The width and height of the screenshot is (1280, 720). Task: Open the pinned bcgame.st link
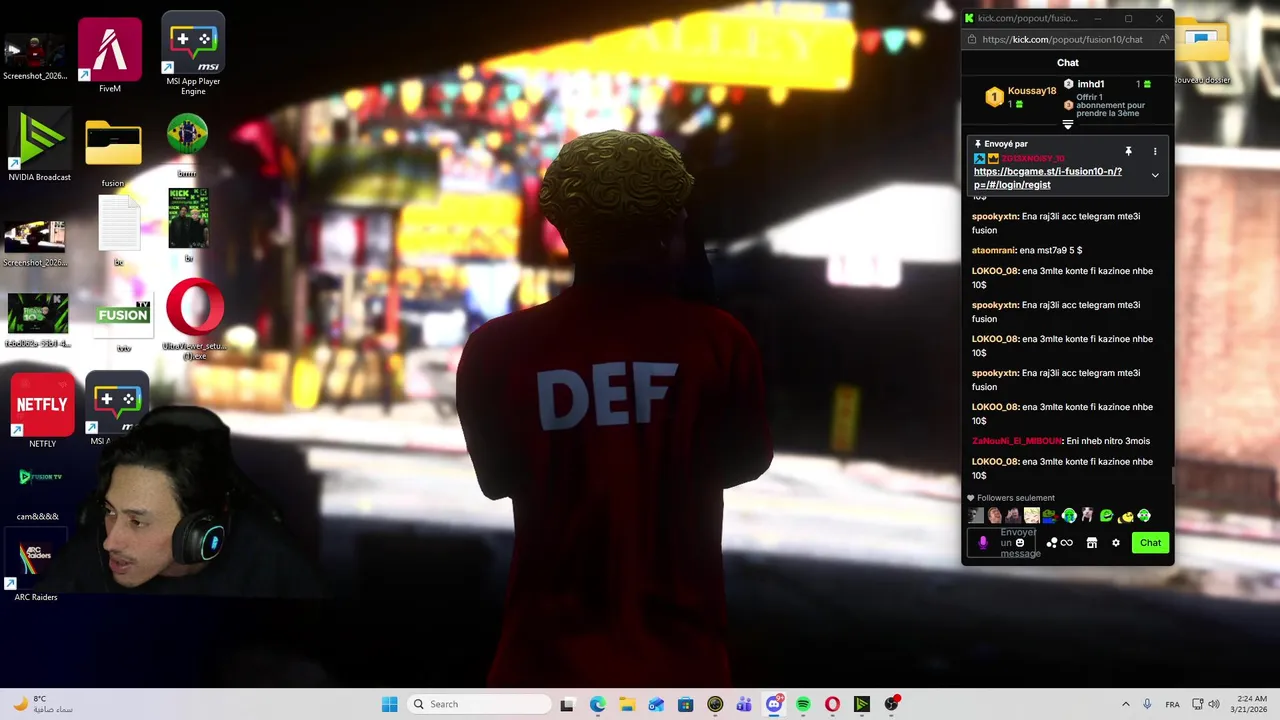pyautogui.click(x=1048, y=178)
